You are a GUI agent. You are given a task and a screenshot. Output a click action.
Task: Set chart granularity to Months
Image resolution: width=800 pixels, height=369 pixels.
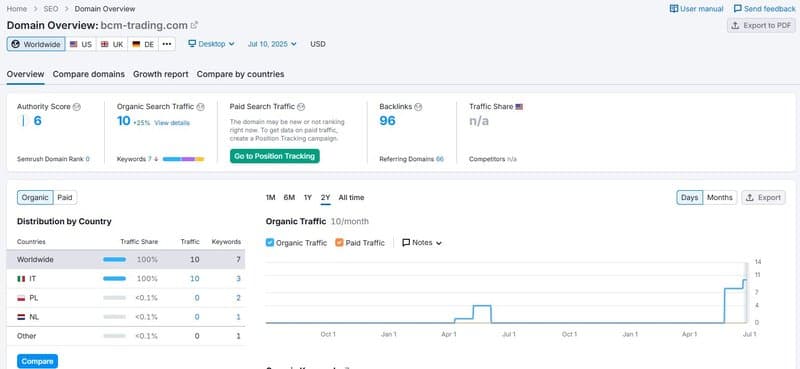tap(719, 198)
